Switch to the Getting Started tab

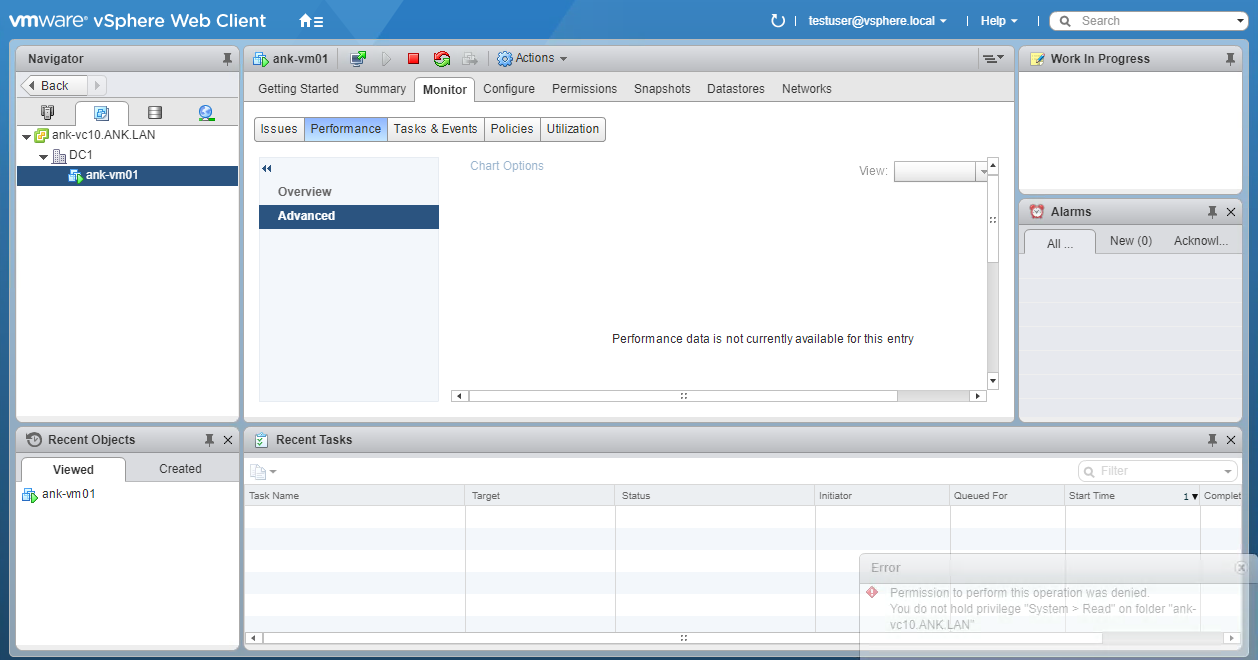tap(298, 89)
